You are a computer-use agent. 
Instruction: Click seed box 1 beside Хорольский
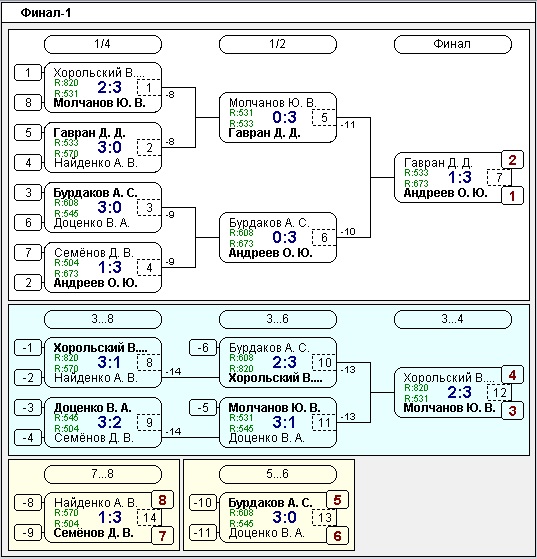(28, 73)
